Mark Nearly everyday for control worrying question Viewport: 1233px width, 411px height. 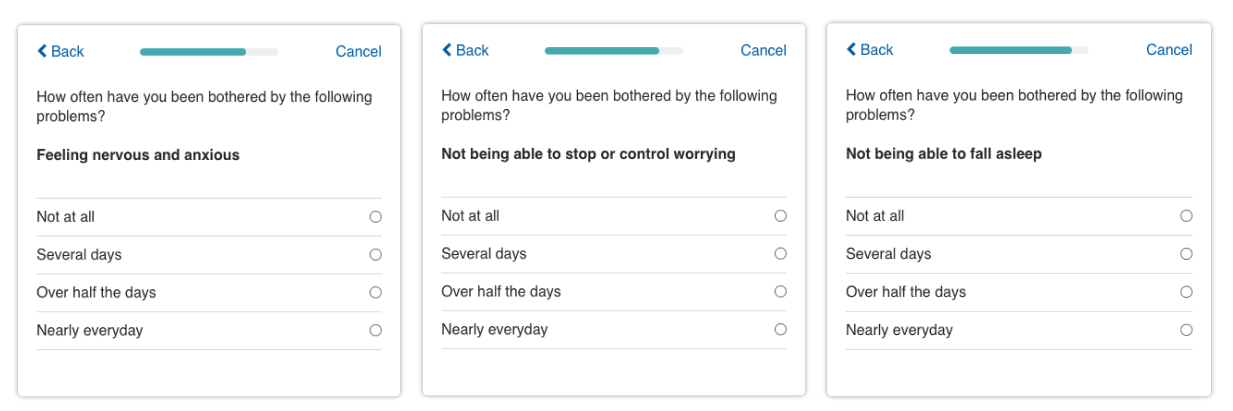point(781,329)
